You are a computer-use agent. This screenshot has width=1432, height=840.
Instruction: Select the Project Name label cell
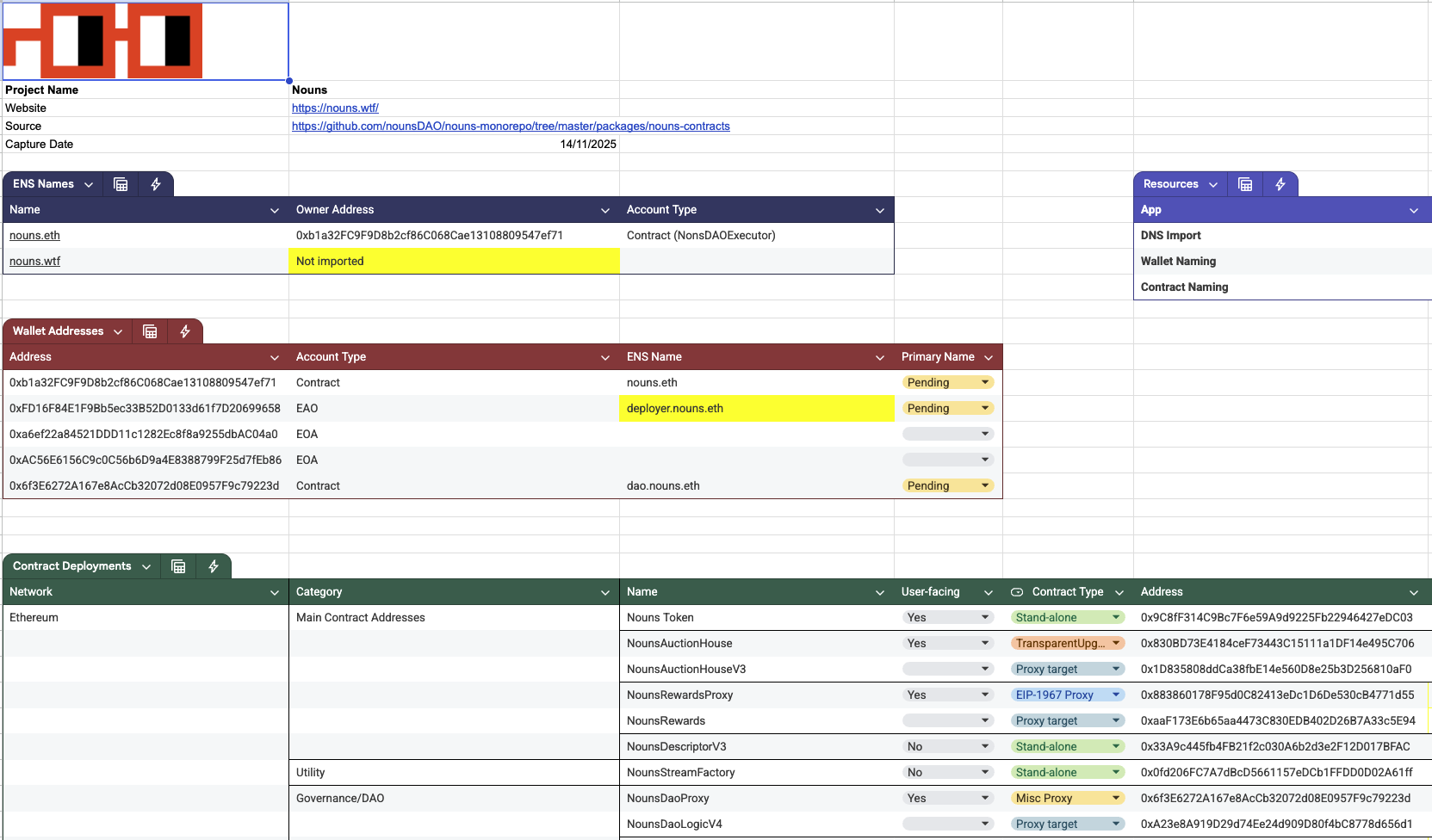146,90
